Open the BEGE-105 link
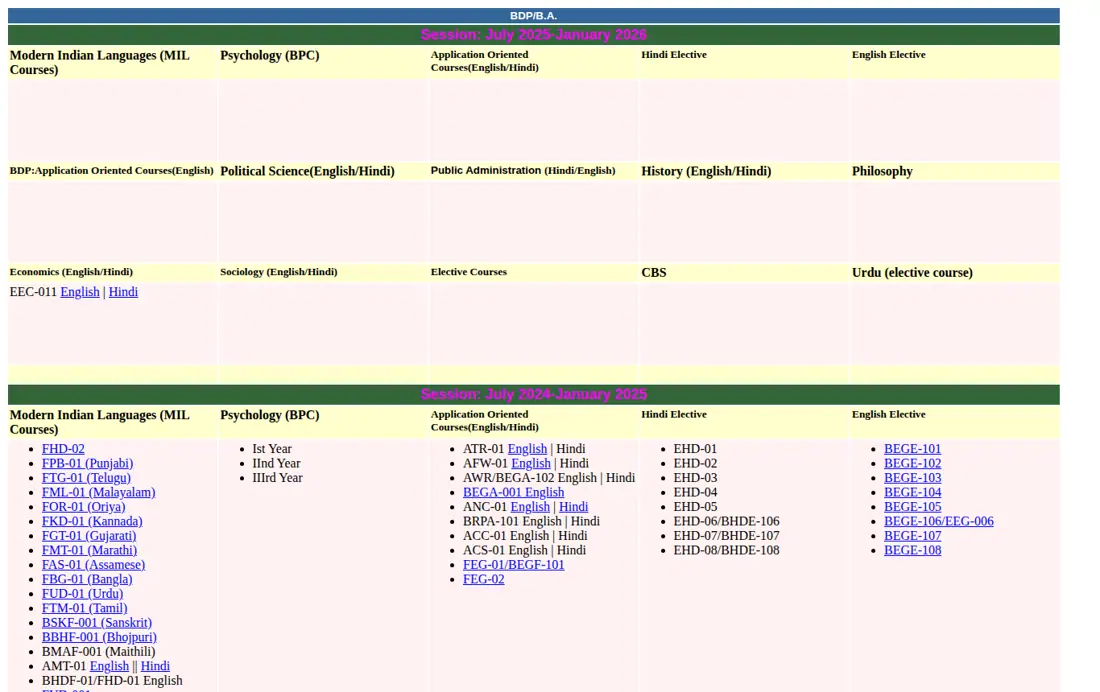The height and width of the screenshot is (692, 1100). point(913,507)
